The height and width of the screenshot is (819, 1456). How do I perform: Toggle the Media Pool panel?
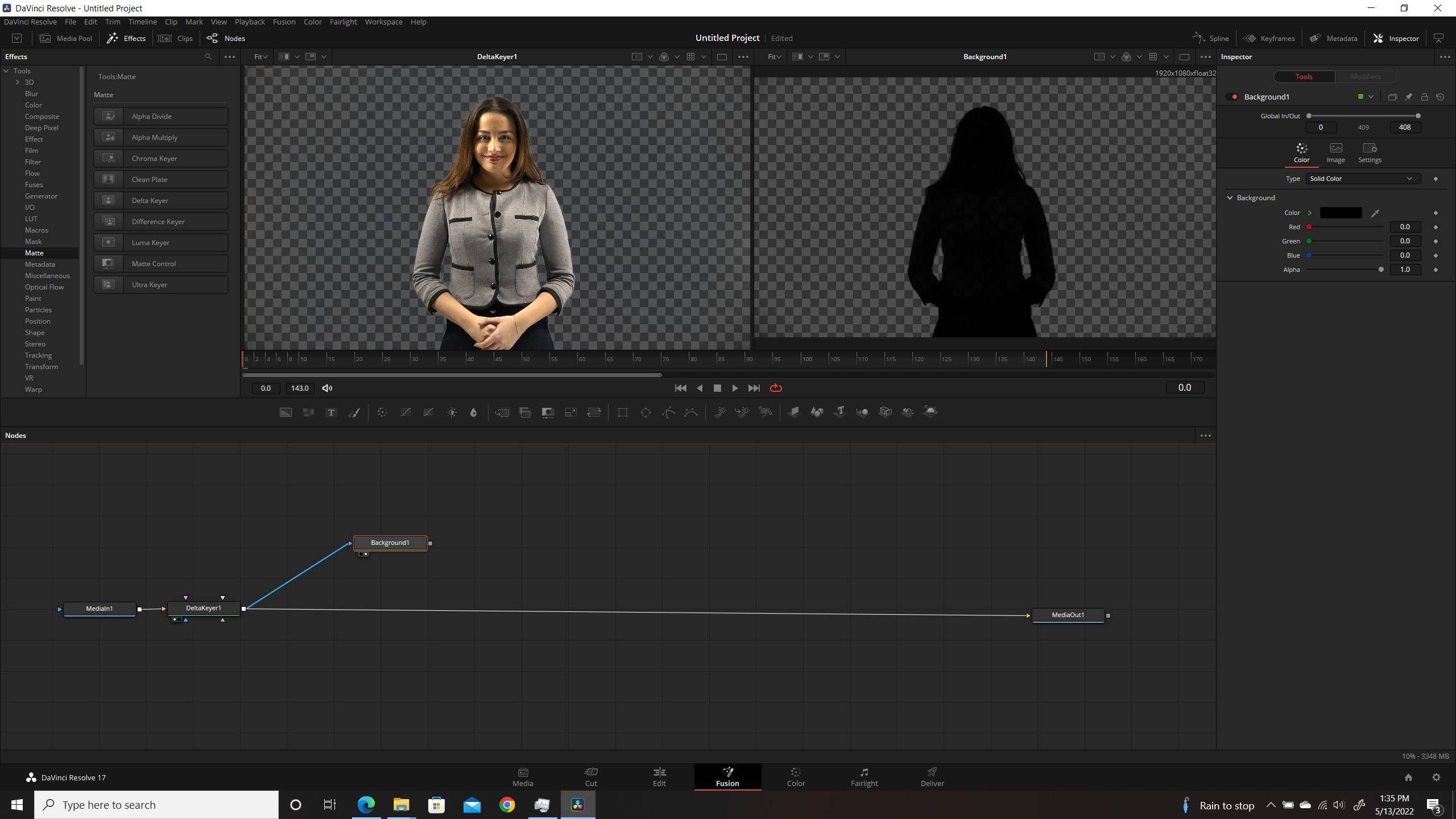click(x=66, y=38)
